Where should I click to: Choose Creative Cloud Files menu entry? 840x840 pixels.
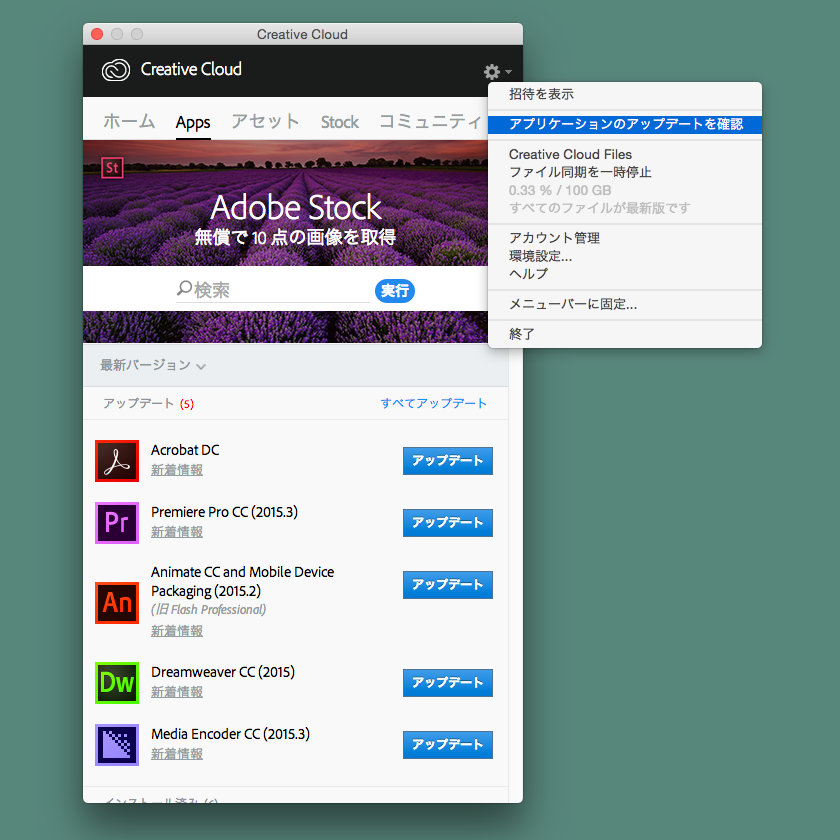pyautogui.click(x=625, y=154)
